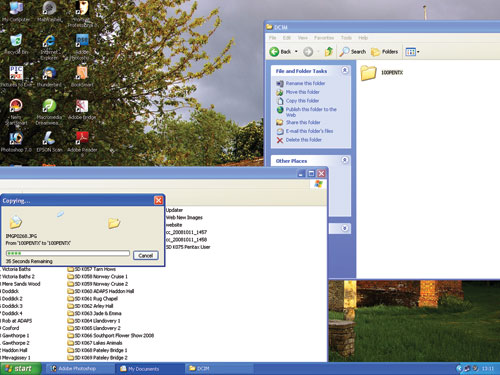Select the Nero StartSmart desktop shortcut
The height and width of the screenshot is (375, 500).
16,112
